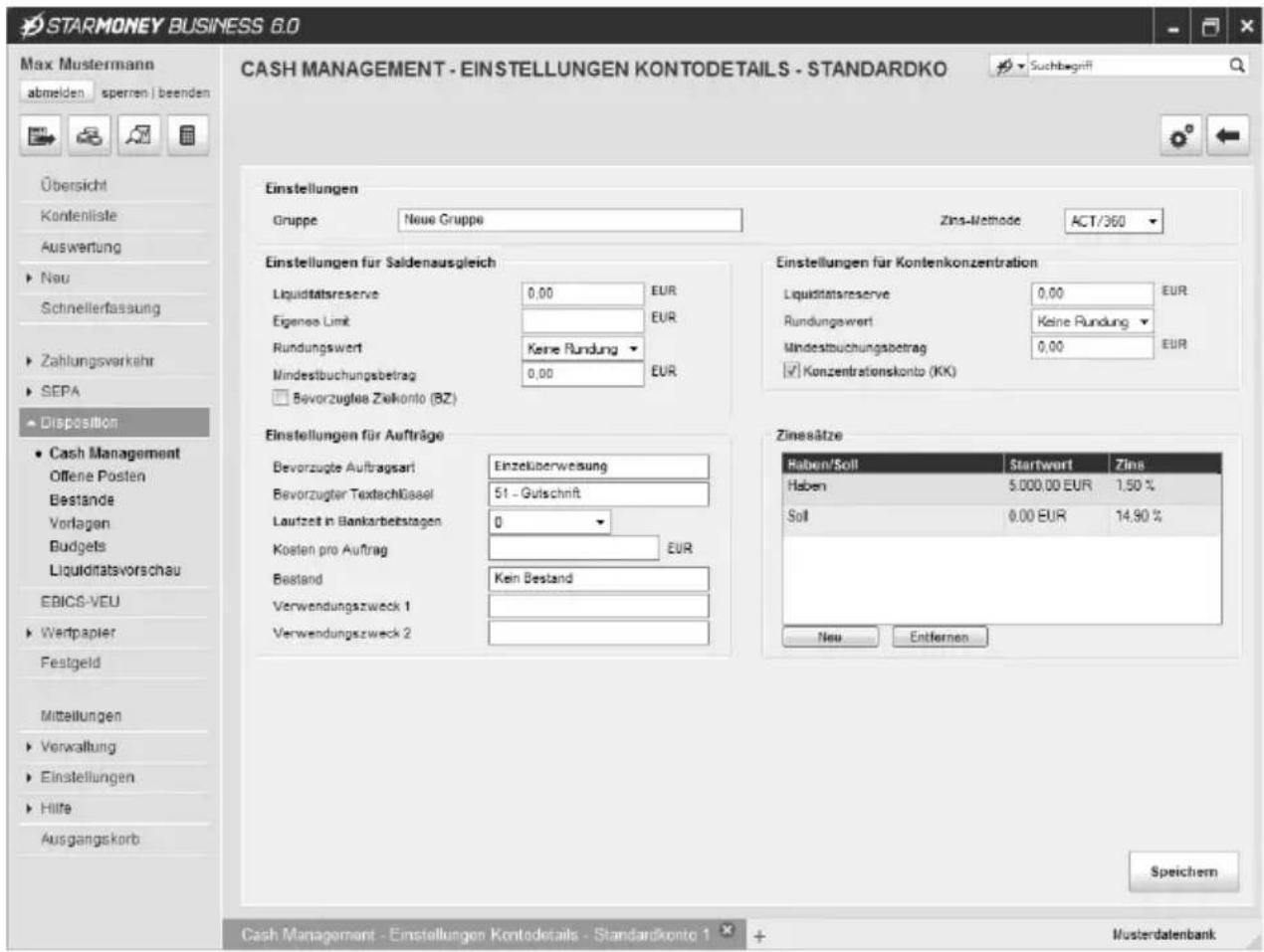Open the search scope dropdown icon

click(x=1010, y=66)
